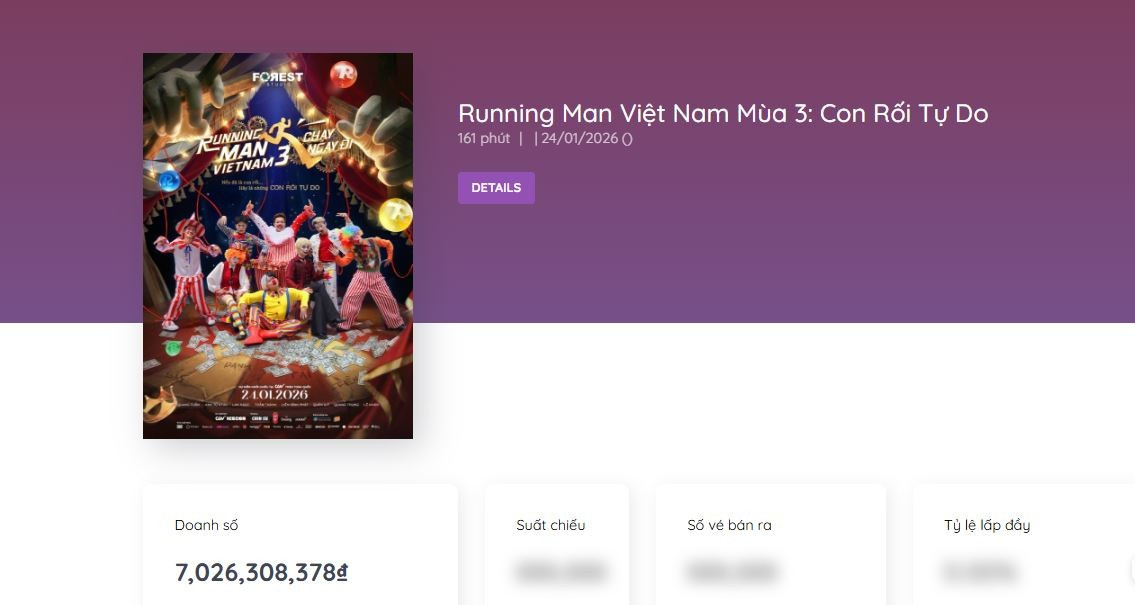Open the Running Man Vietnam 3 poster
This screenshot has height=605, width=1135.
tap(278, 246)
